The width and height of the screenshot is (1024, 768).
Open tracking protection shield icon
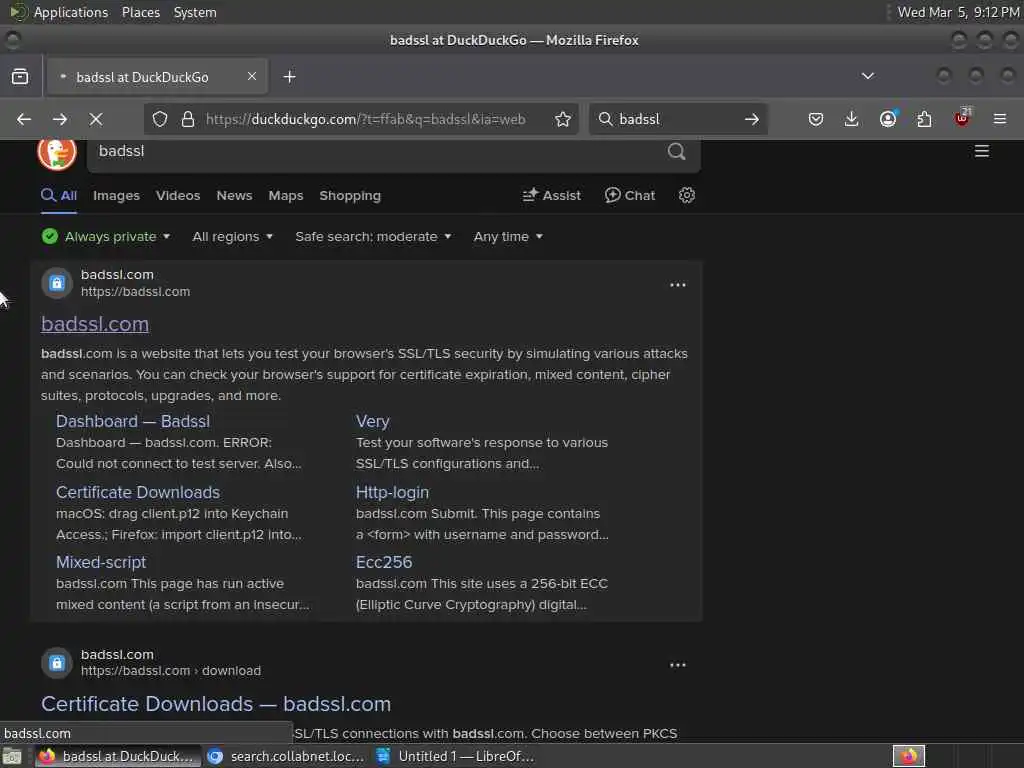[160, 119]
